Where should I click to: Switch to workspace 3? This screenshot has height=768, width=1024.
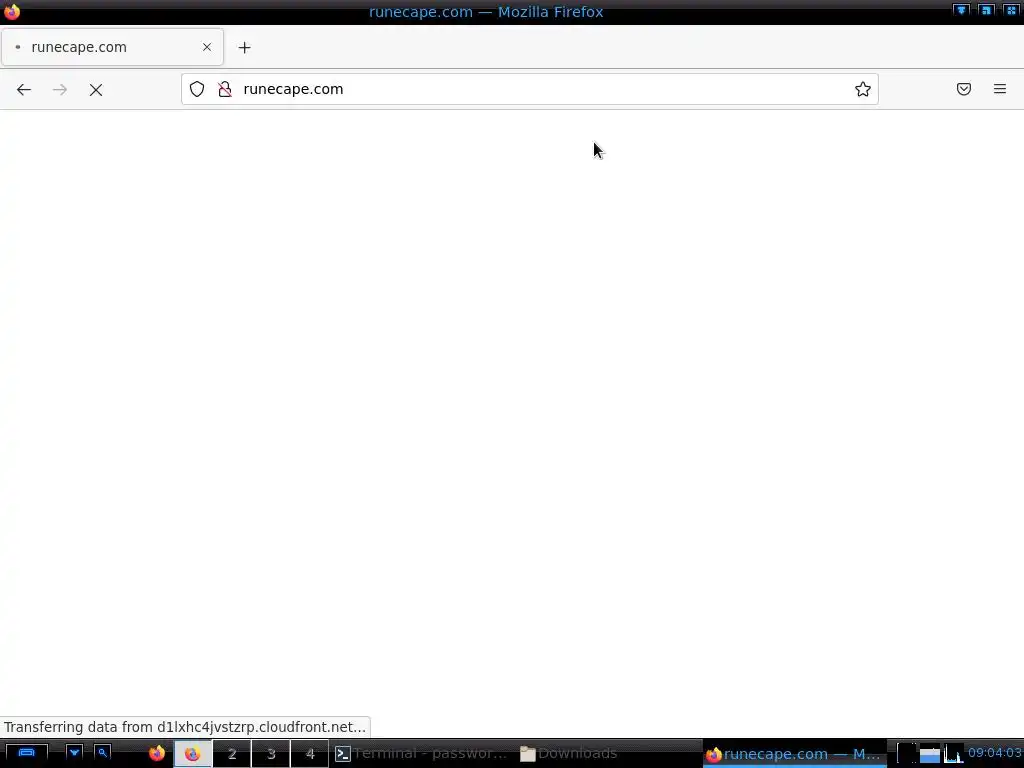point(271,754)
